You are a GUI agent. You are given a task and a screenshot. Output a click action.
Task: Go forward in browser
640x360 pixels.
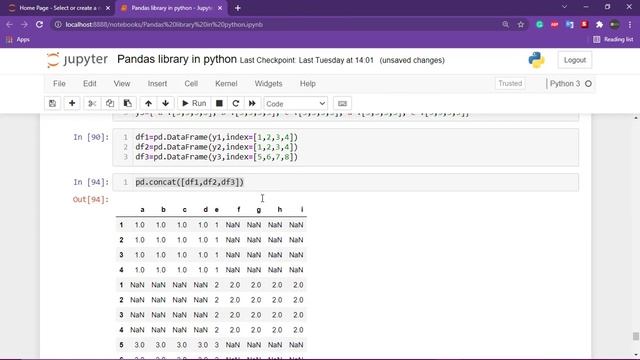point(24,24)
